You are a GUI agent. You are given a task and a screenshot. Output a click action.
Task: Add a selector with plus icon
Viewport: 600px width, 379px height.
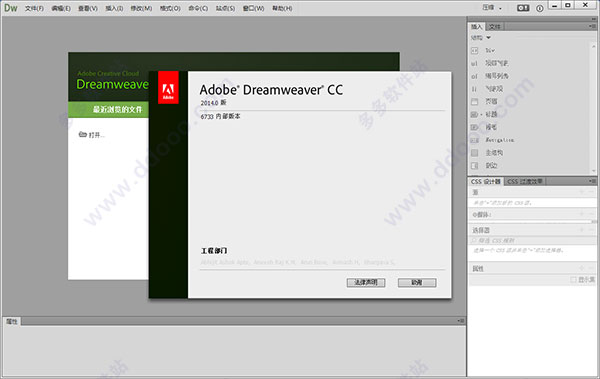pyautogui.click(x=582, y=230)
